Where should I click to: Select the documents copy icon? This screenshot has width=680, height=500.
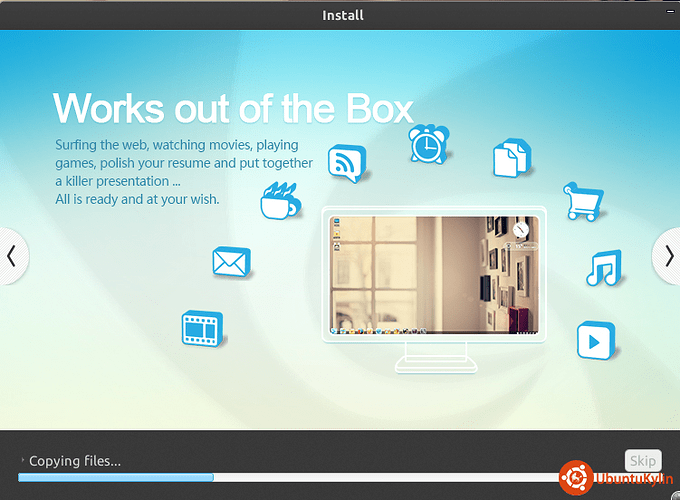pyautogui.click(x=511, y=159)
